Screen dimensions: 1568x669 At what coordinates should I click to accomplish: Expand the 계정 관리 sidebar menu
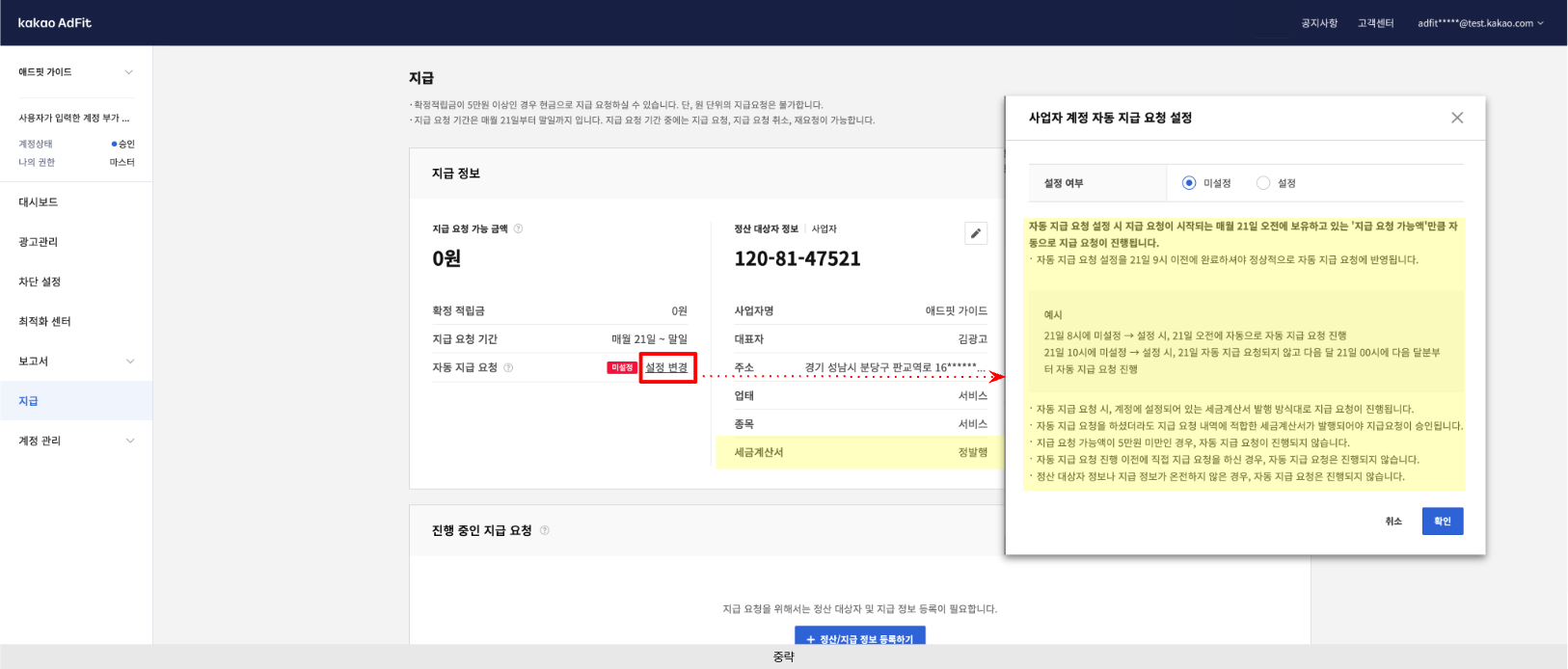point(129,441)
